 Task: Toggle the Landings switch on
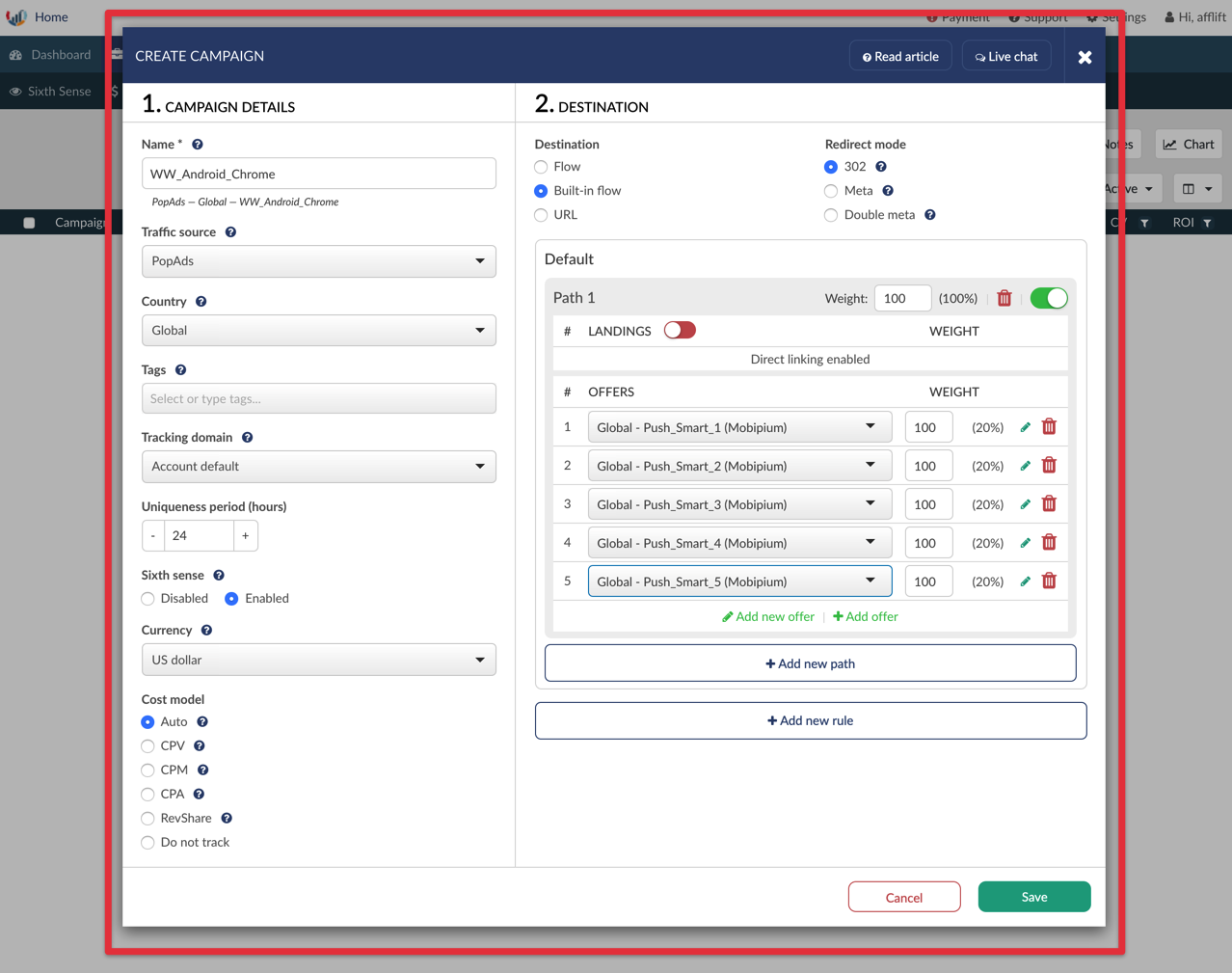680,331
